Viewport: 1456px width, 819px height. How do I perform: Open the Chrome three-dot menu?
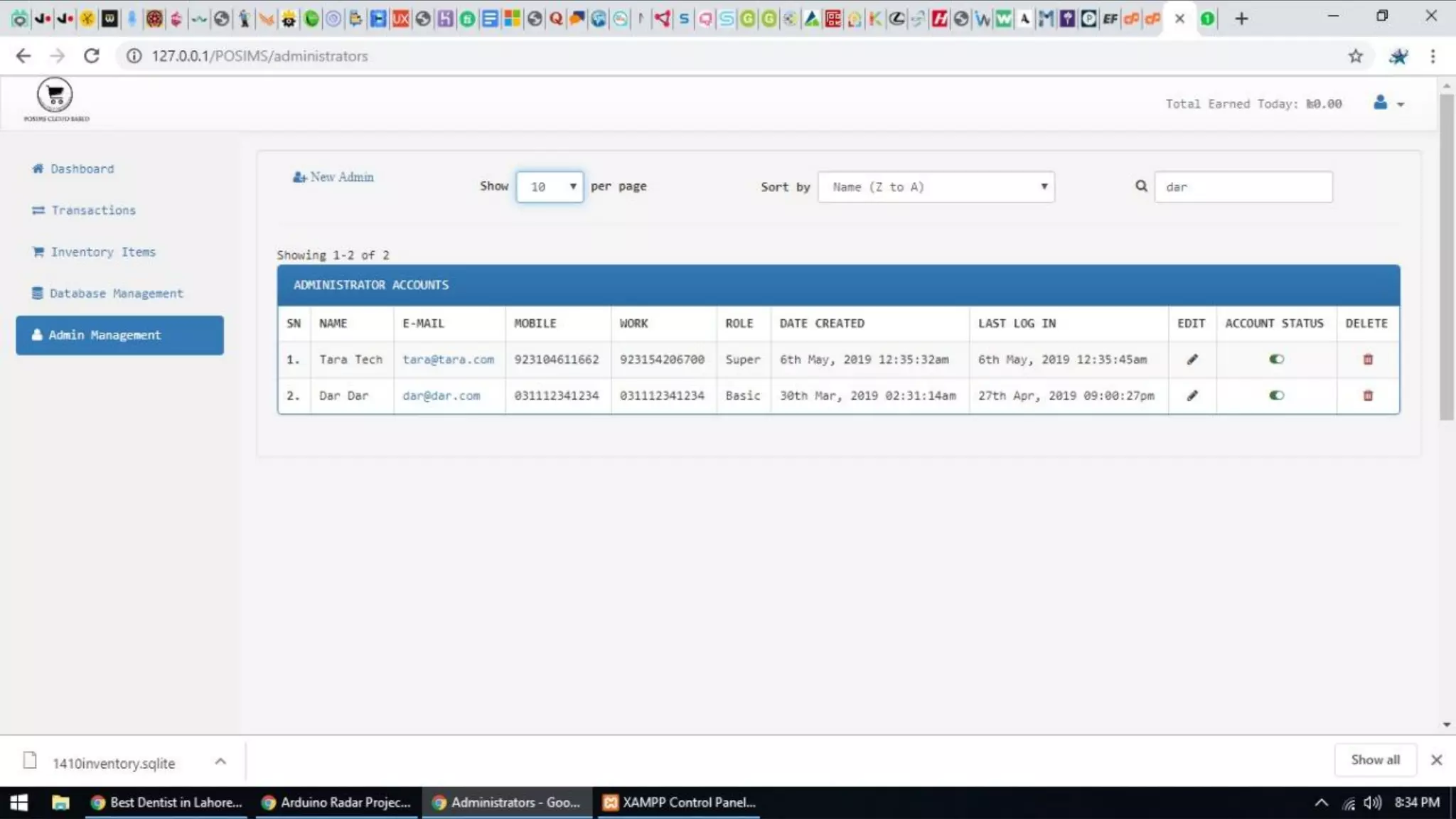(1433, 55)
